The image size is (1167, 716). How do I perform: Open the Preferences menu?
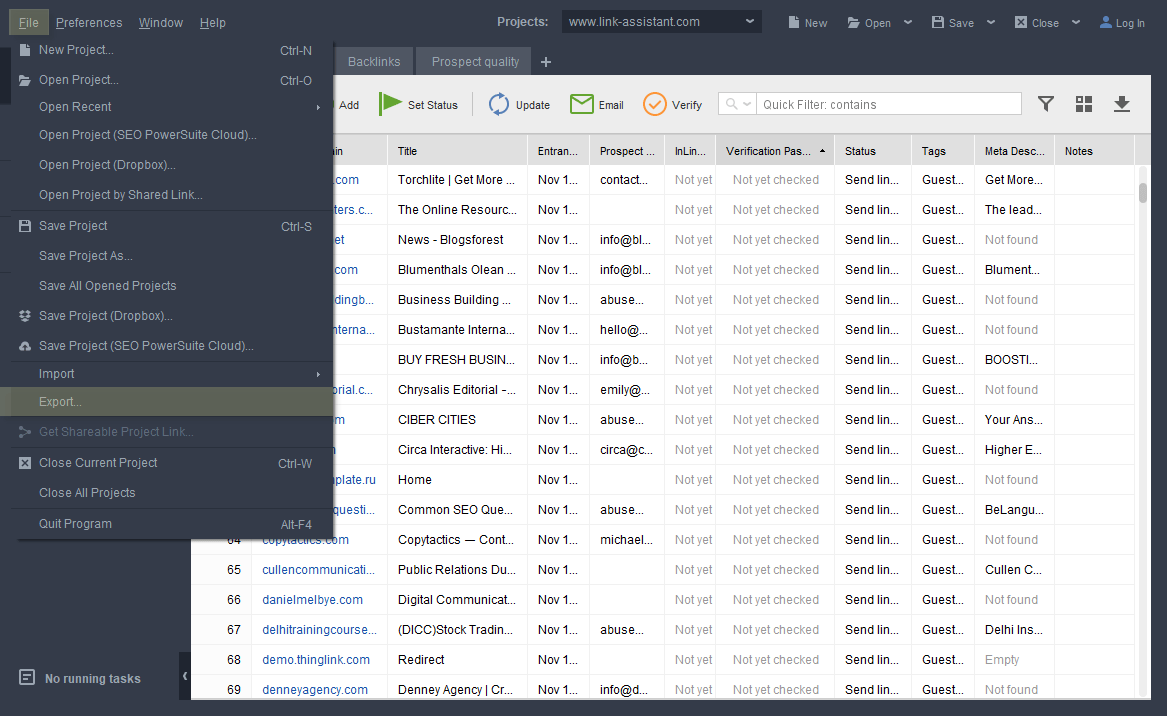point(89,22)
